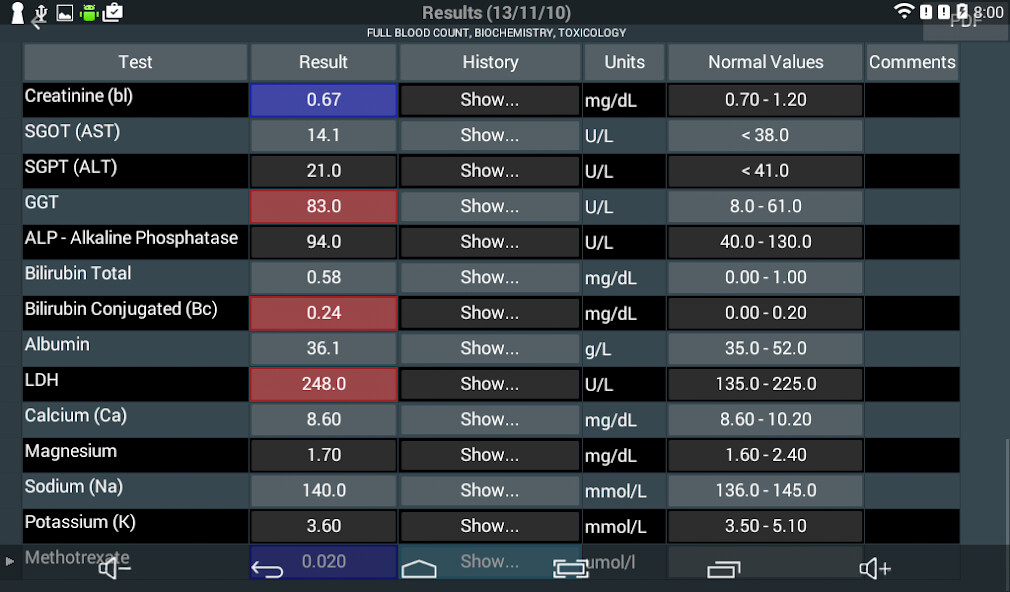
Task: Tap the Creatinine result 0.67
Action: pyautogui.click(x=323, y=100)
